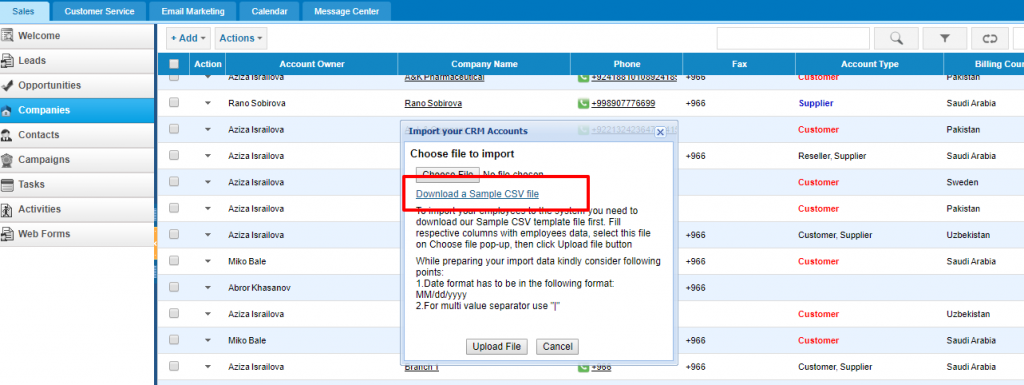Close the Import your CRM Accounts dialog
The width and height of the screenshot is (1024, 385).
[660, 131]
